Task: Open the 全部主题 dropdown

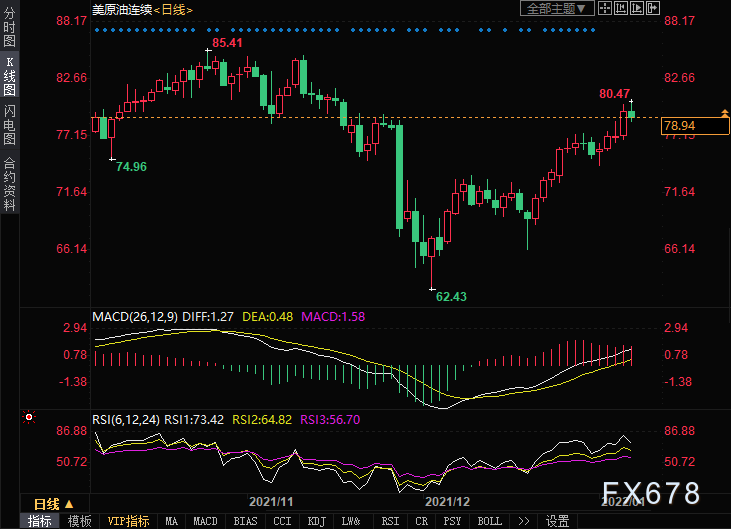Action: (x=557, y=8)
